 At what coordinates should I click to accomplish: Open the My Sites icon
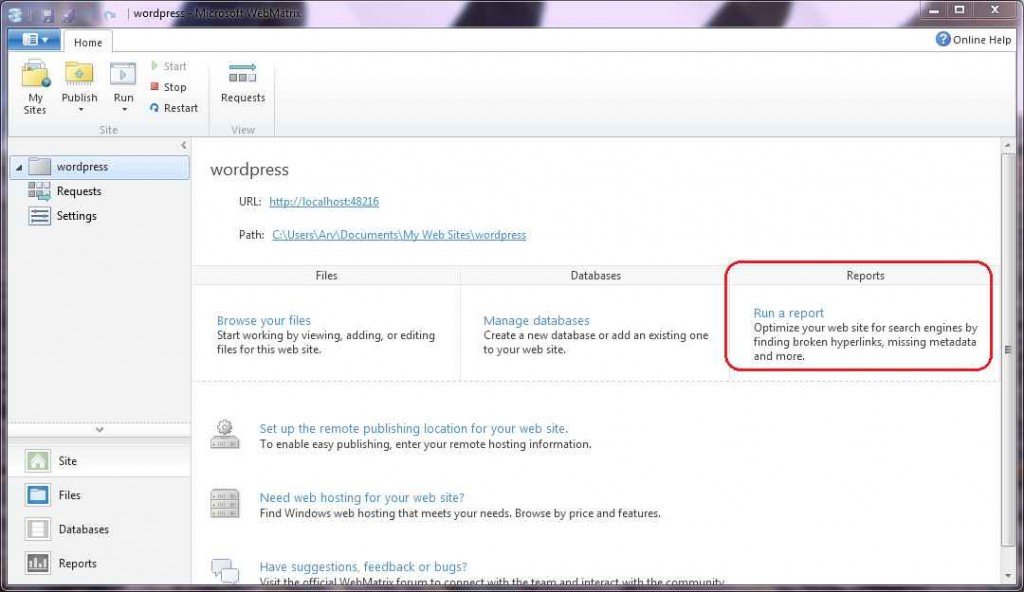coord(35,74)
